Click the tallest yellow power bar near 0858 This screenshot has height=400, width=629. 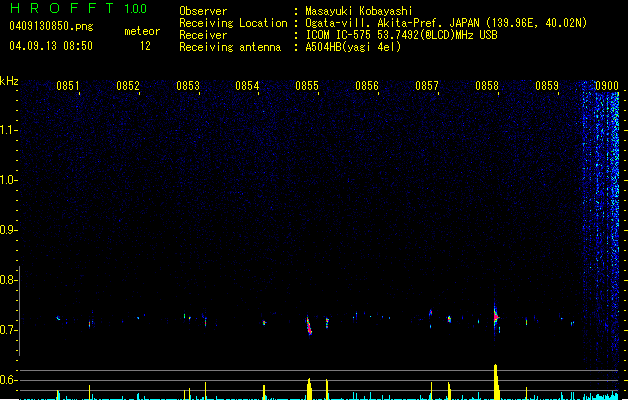[497, 382]
